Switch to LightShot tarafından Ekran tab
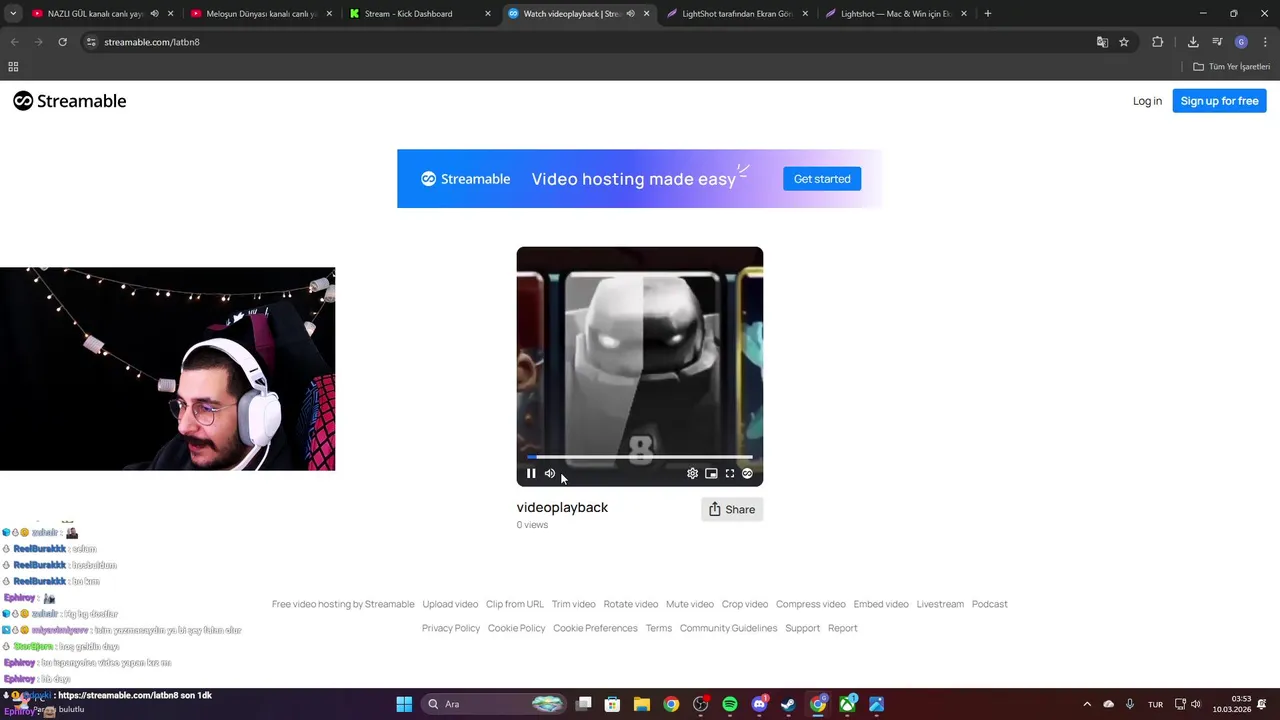 click(735, 14)
